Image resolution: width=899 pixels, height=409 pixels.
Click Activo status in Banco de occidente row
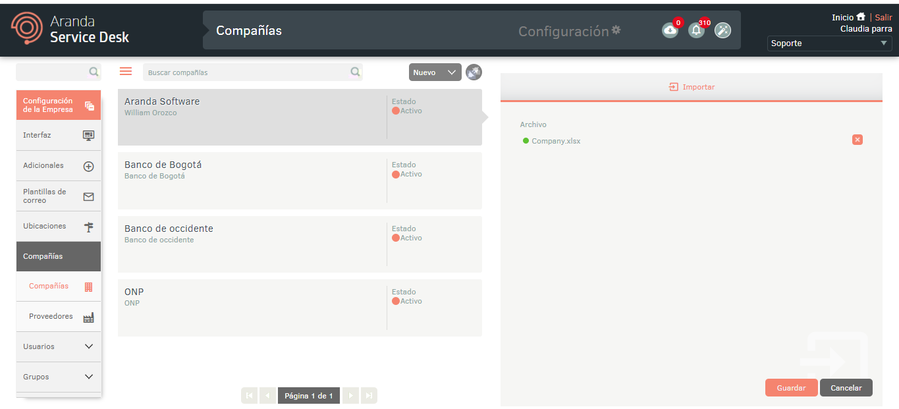point(407,237)
